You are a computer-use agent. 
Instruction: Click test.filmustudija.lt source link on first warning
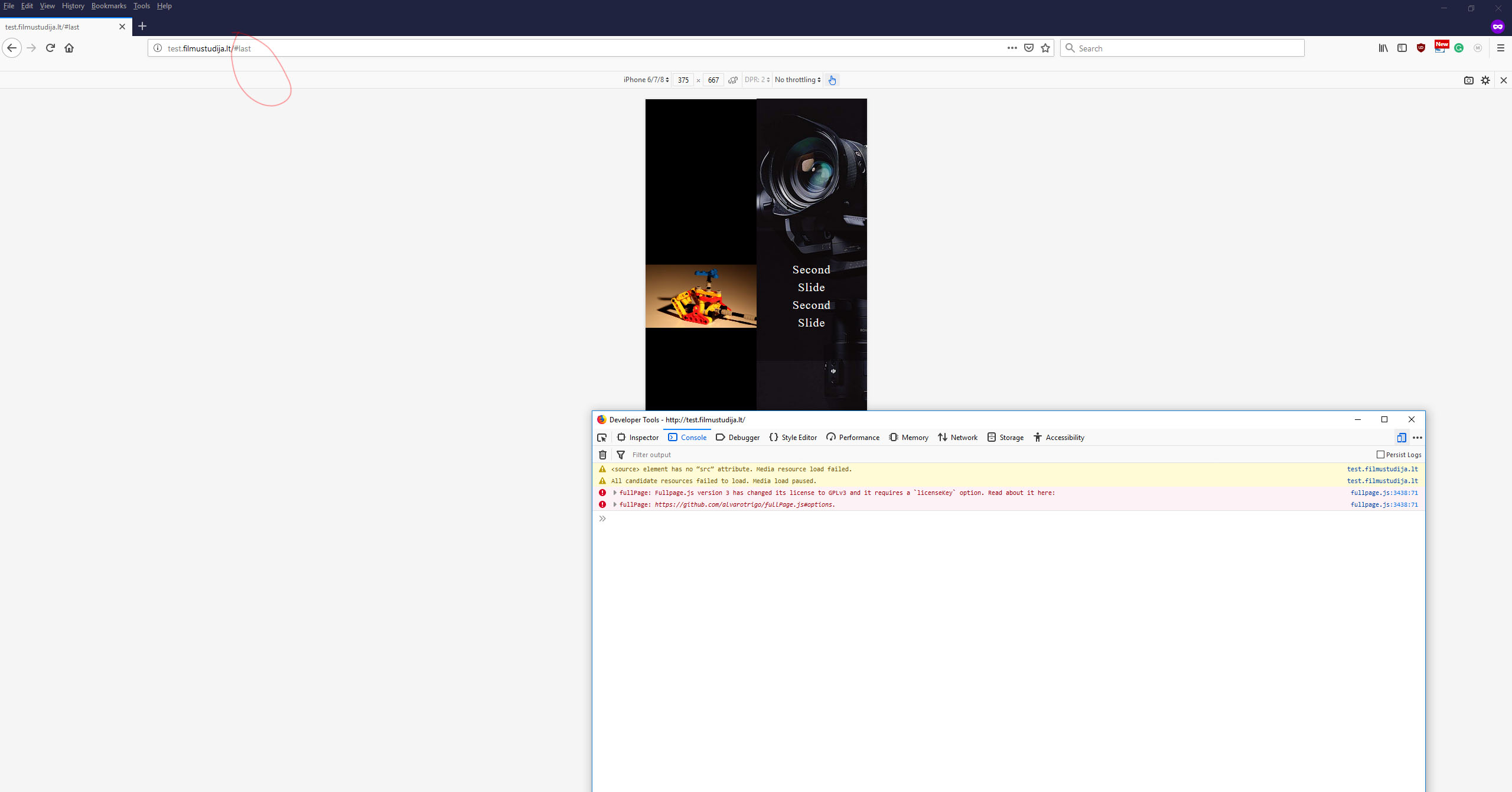click(1382, 469)
